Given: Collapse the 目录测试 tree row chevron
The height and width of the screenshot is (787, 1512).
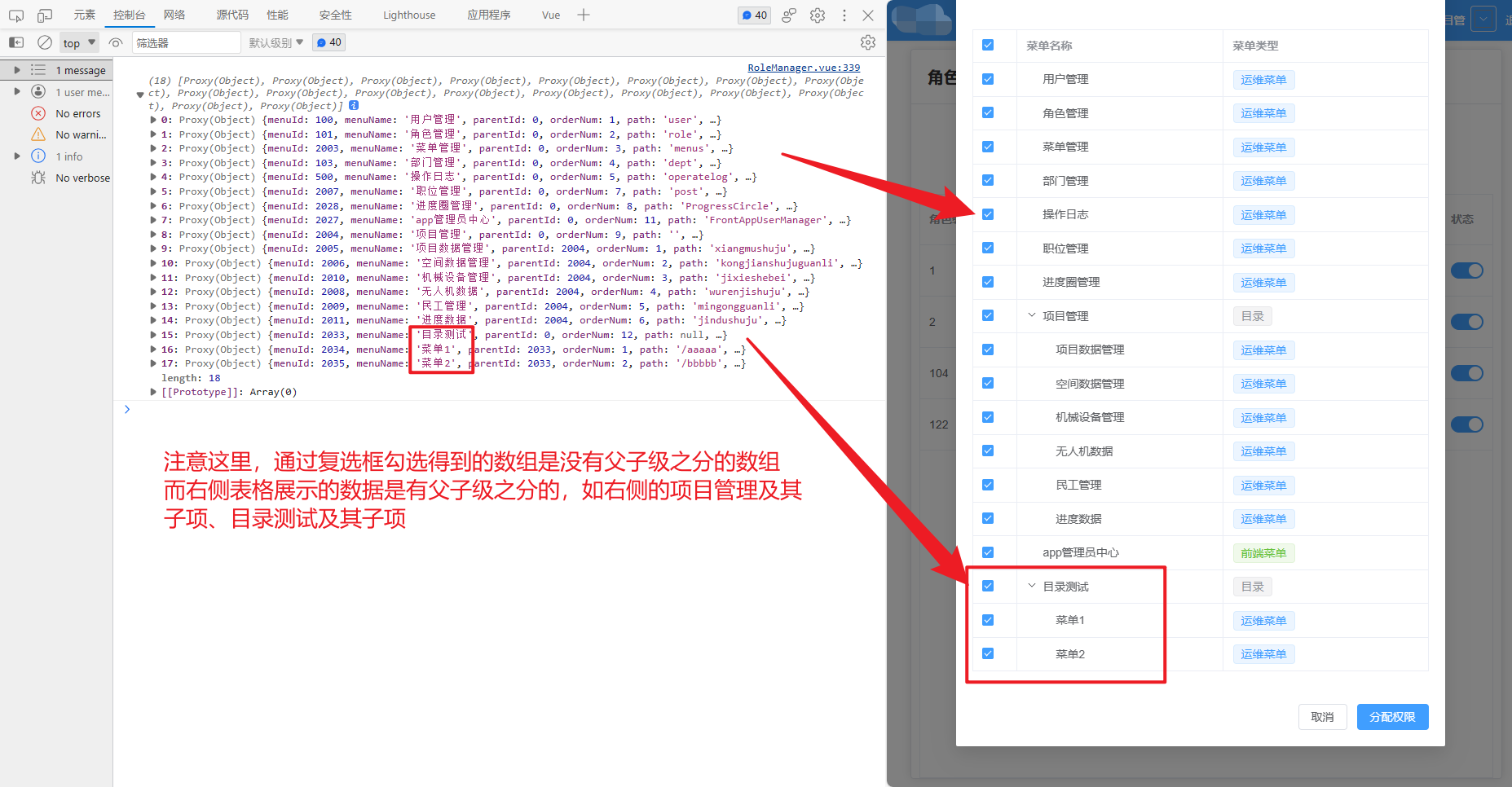Looking at the screenshot, I should (x=1032, y=586).
